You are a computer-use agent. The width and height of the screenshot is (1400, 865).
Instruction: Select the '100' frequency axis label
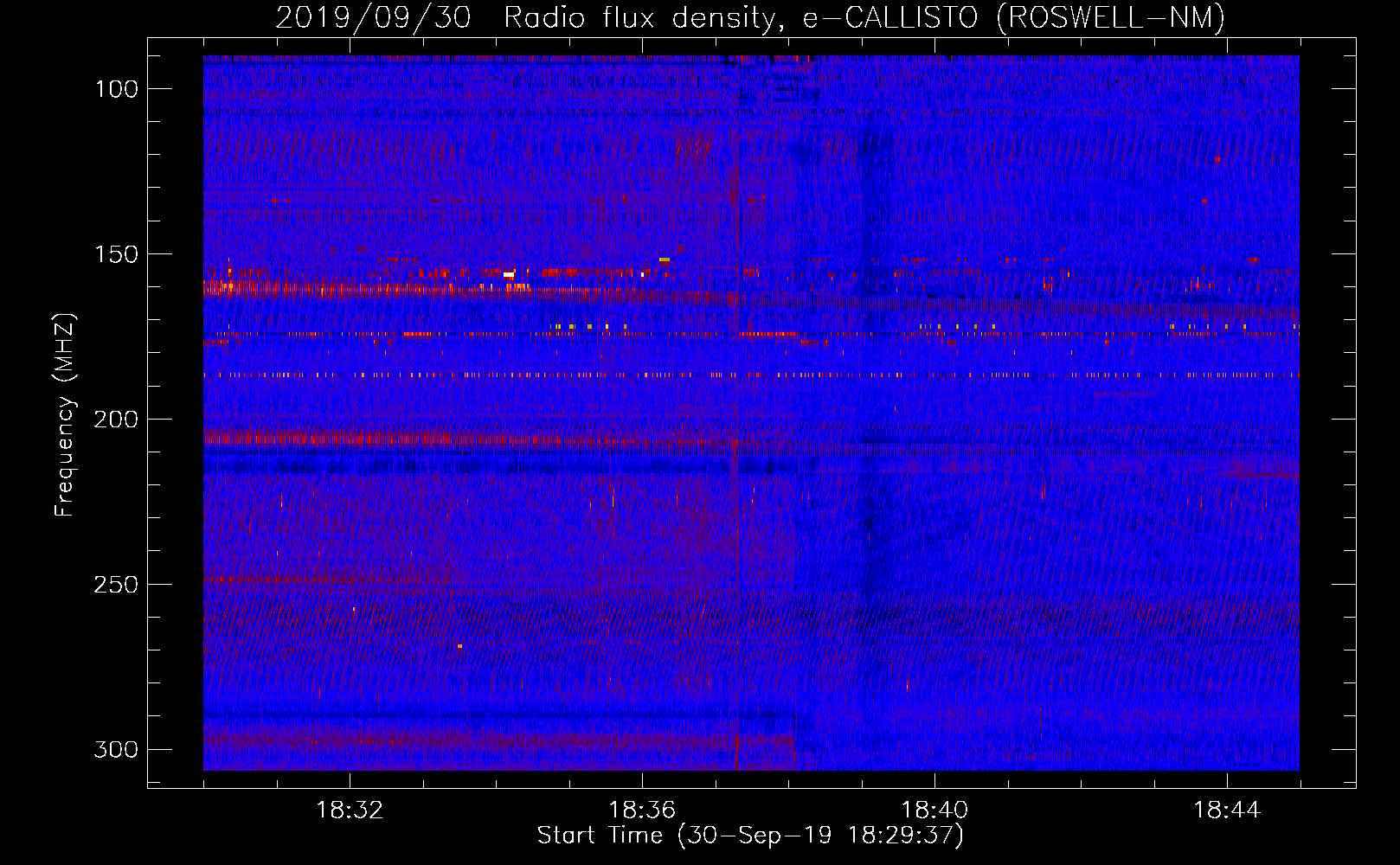click(116, 89)
